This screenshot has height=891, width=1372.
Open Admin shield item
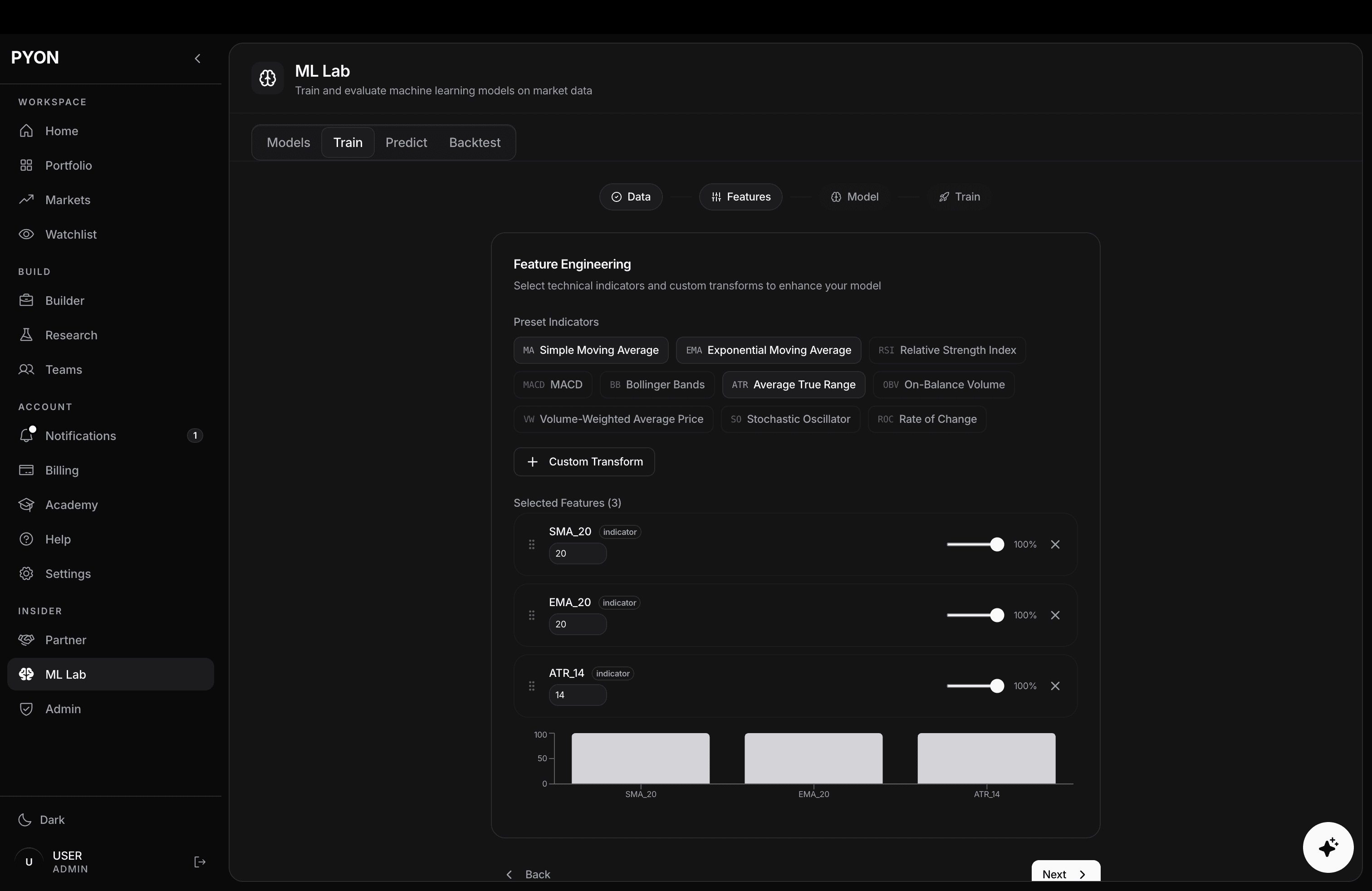pyautogui.click(x=111, y=709)
